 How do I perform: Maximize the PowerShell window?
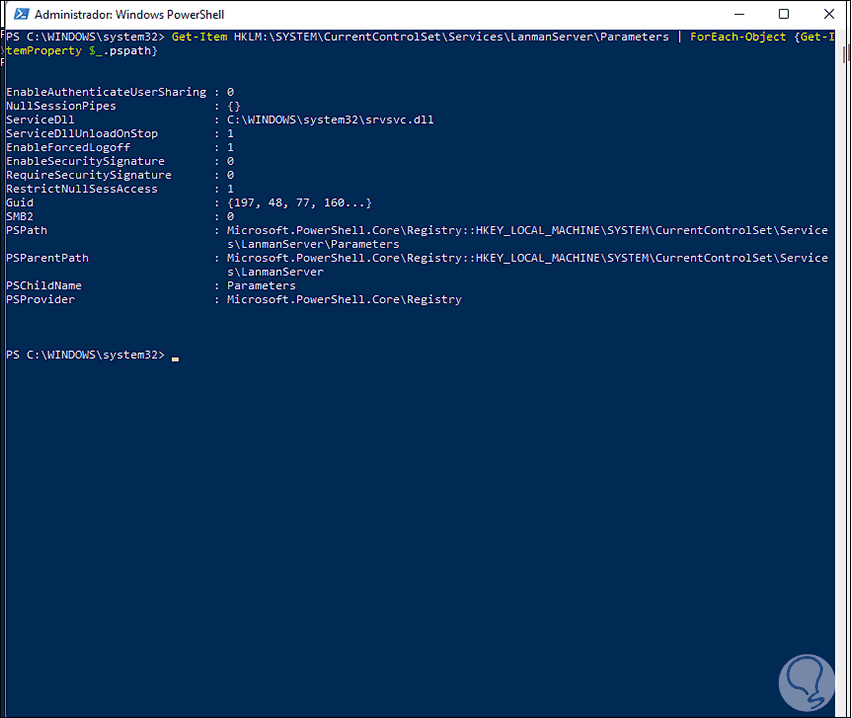[x=784, y=14]
